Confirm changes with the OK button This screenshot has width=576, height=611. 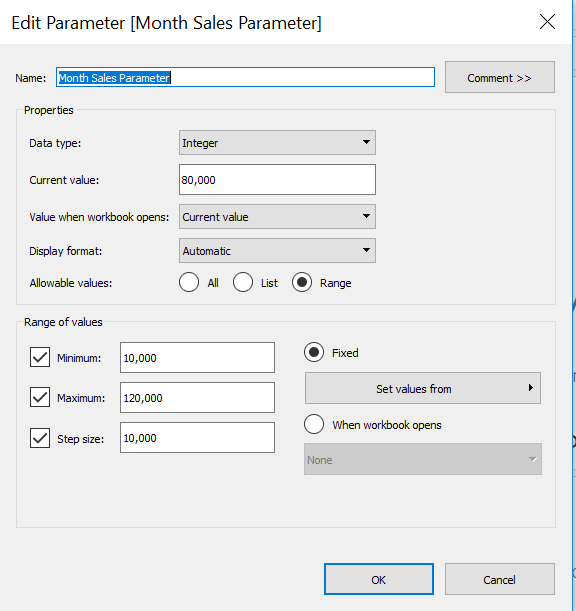click(378, 579)
